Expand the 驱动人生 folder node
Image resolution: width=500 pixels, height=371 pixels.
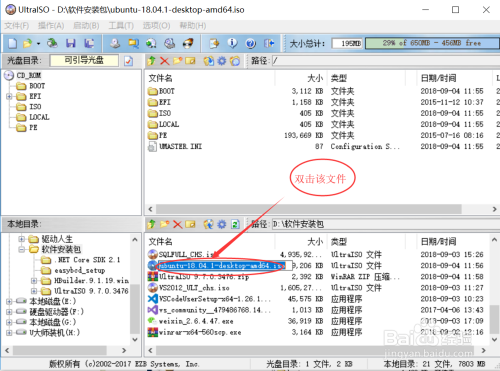click(x=22, y=239)
